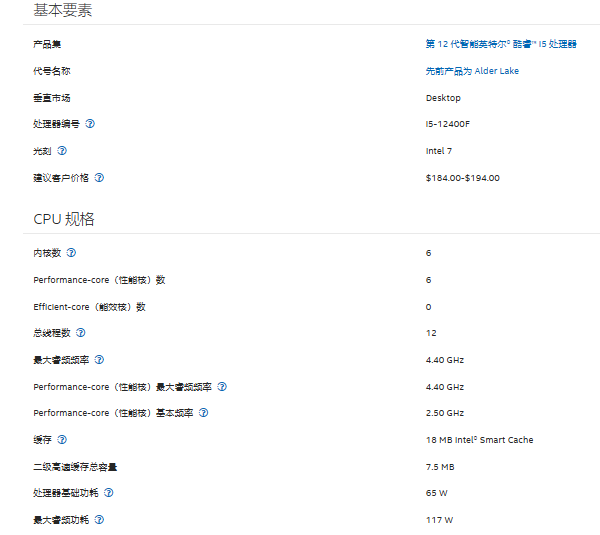Image resolution: width=600 pixels, height=535 pixels.
Task: Click the Efficient-core（能效核）数 label
Action: click(90, 307)
